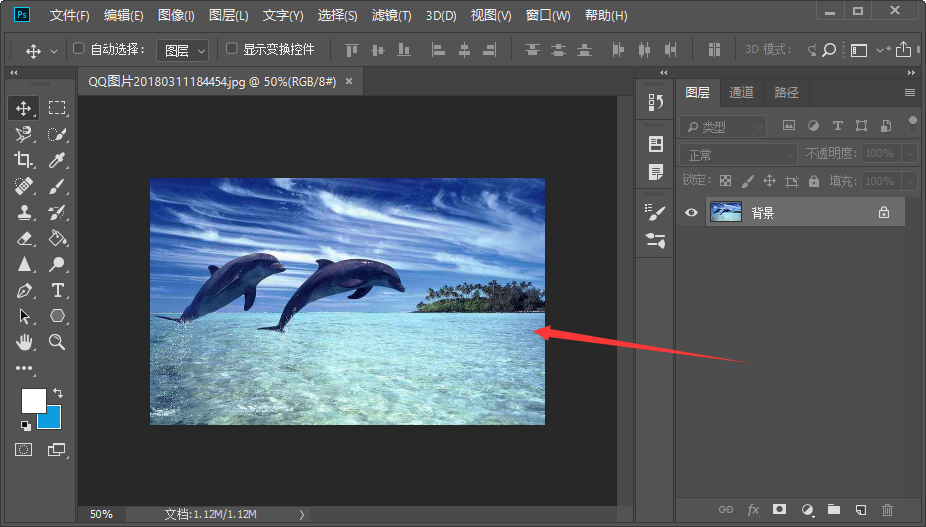Click the Share image icon

(x=903, y=50)
